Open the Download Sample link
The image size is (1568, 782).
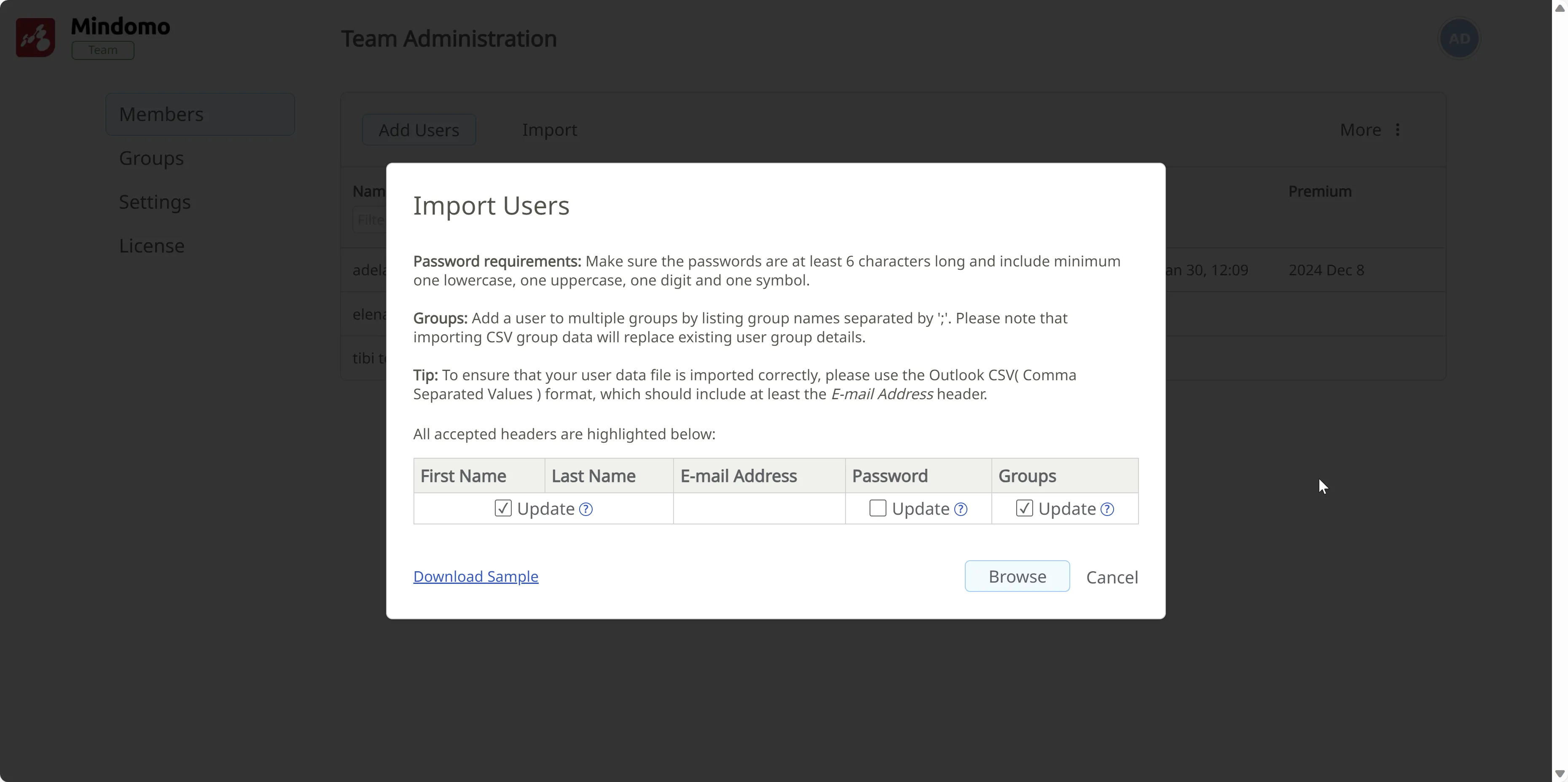(475, 576)
